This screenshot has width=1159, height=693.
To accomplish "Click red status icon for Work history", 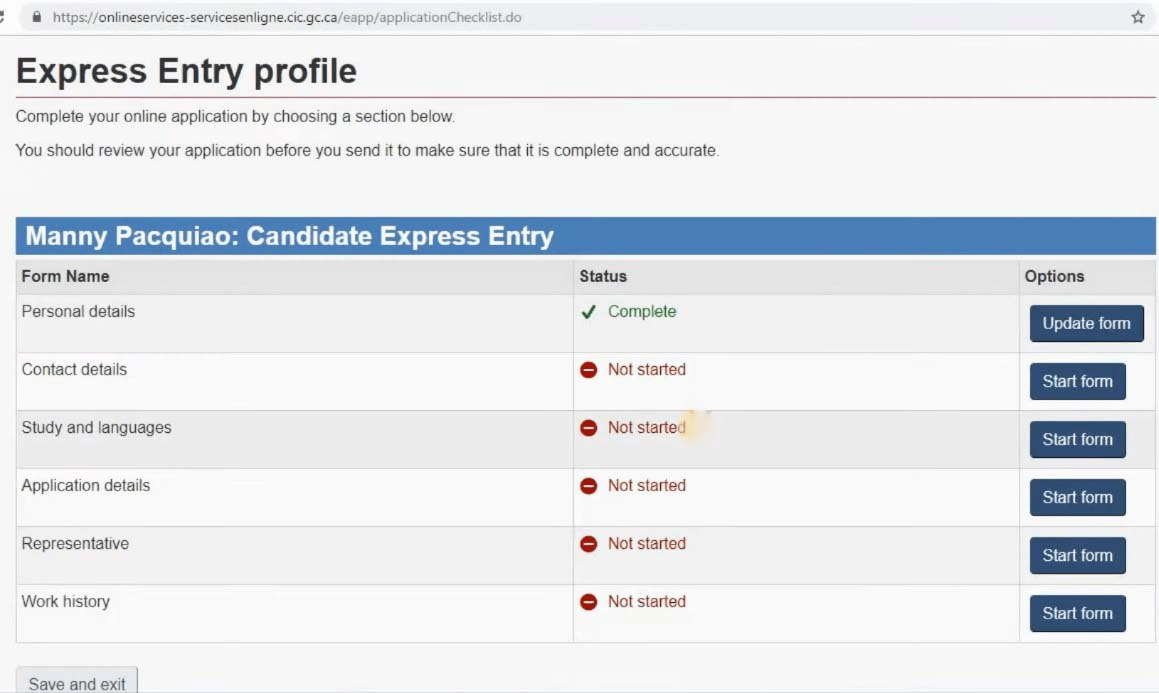I will point(589,602).
